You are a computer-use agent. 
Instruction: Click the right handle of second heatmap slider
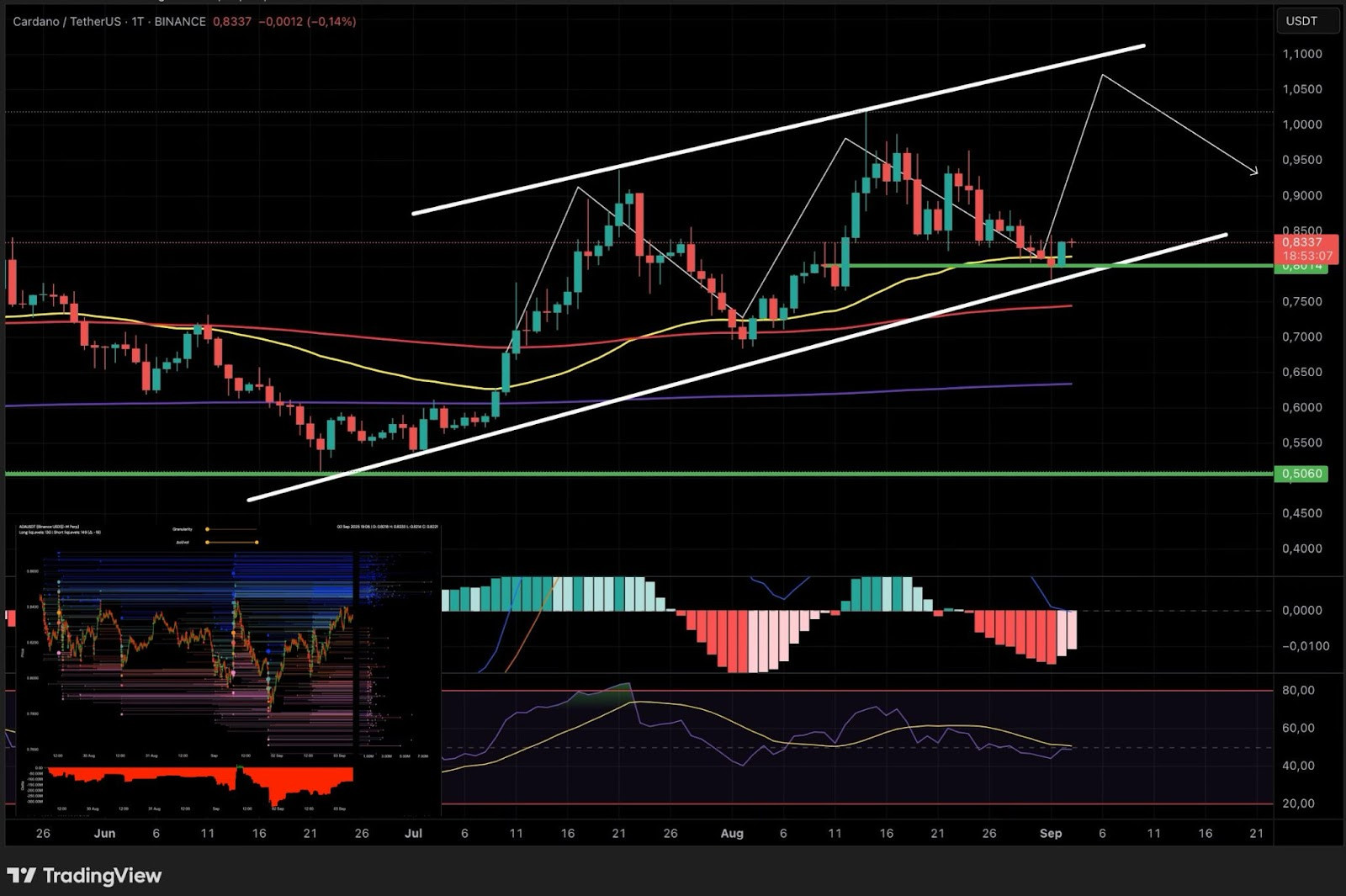257,543
